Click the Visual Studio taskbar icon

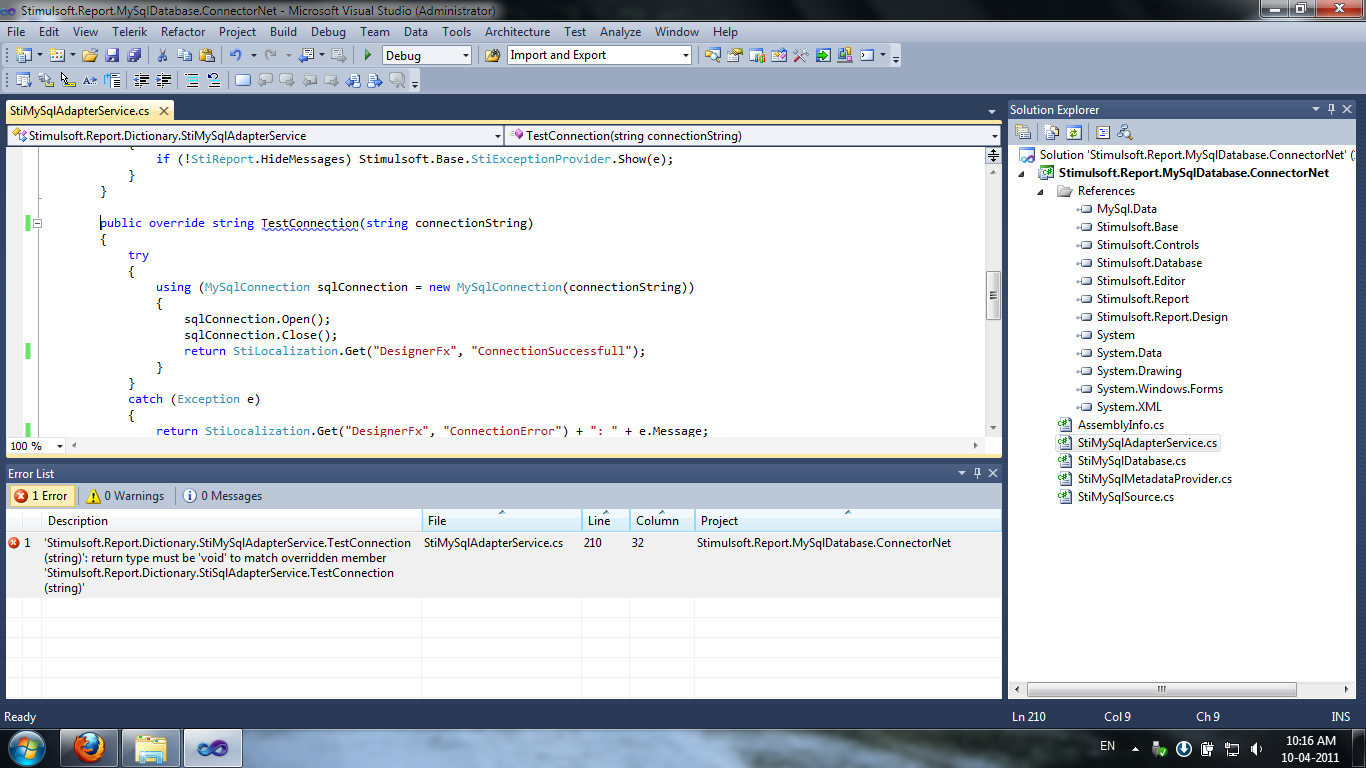(x=213, y=747)
